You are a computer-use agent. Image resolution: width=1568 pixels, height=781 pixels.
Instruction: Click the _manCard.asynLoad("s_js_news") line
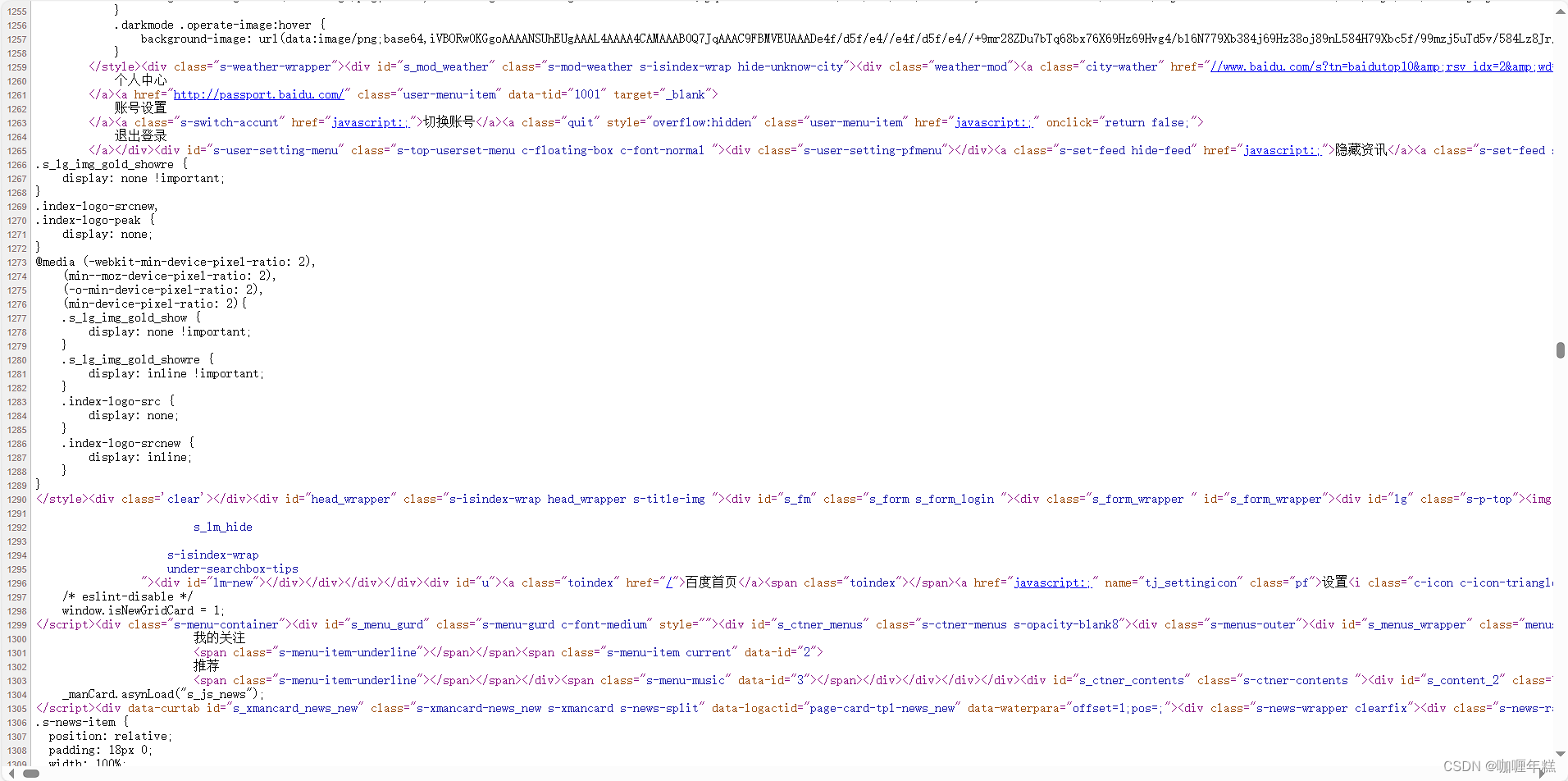click(x=163, y=694)
